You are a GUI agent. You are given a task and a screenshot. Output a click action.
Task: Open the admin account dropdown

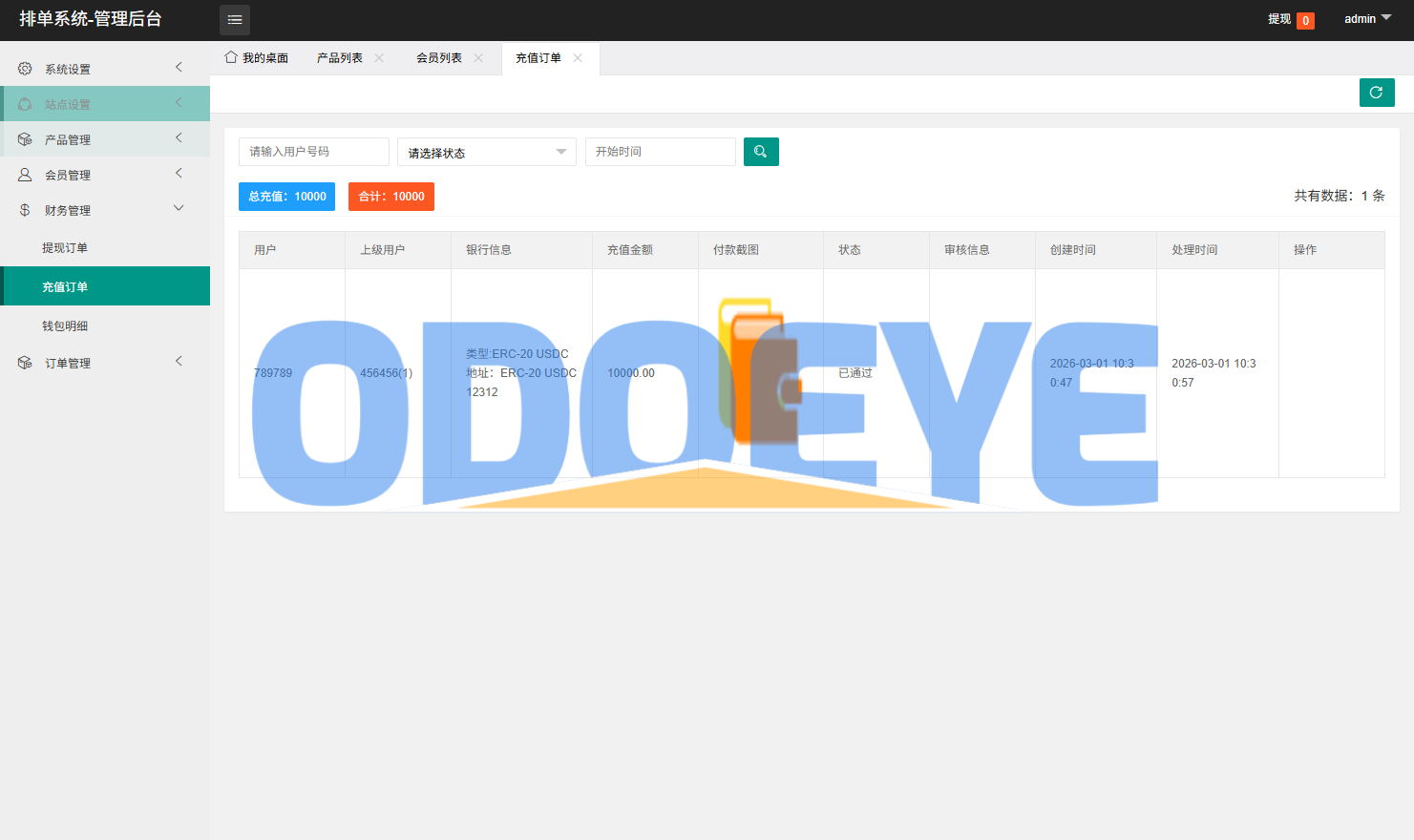1365,18
